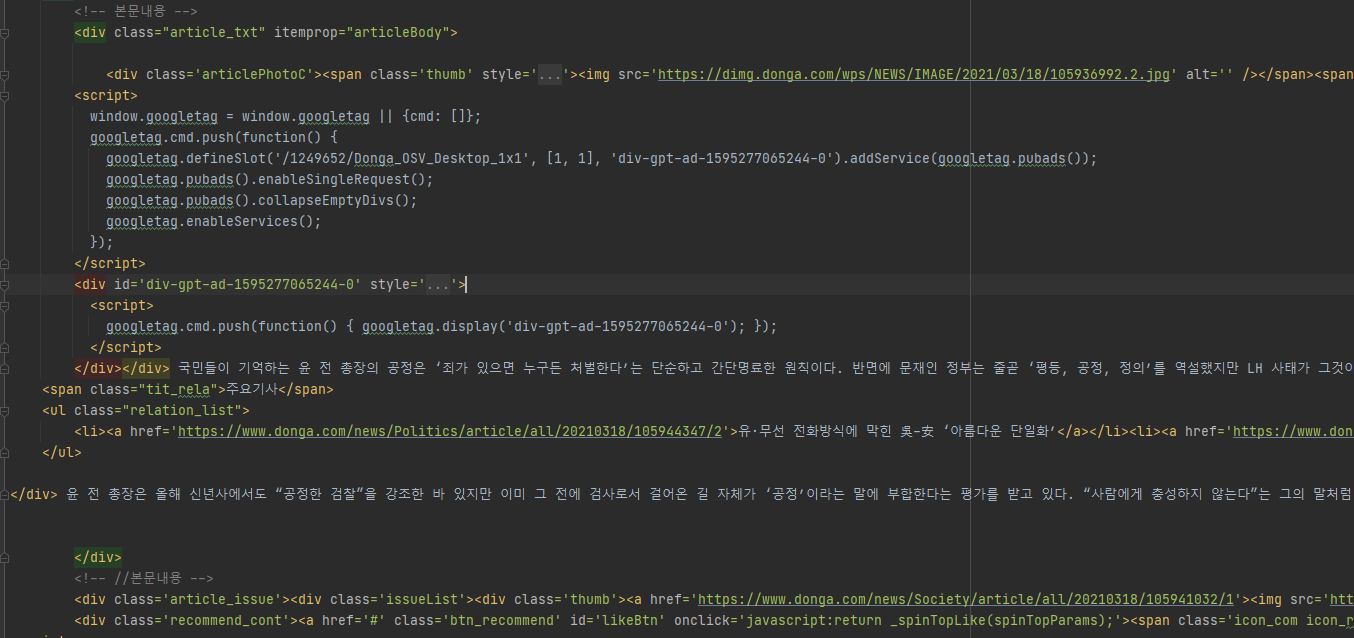
Task: Collapse the article_txt div fold marker
Action: [5, 33]
